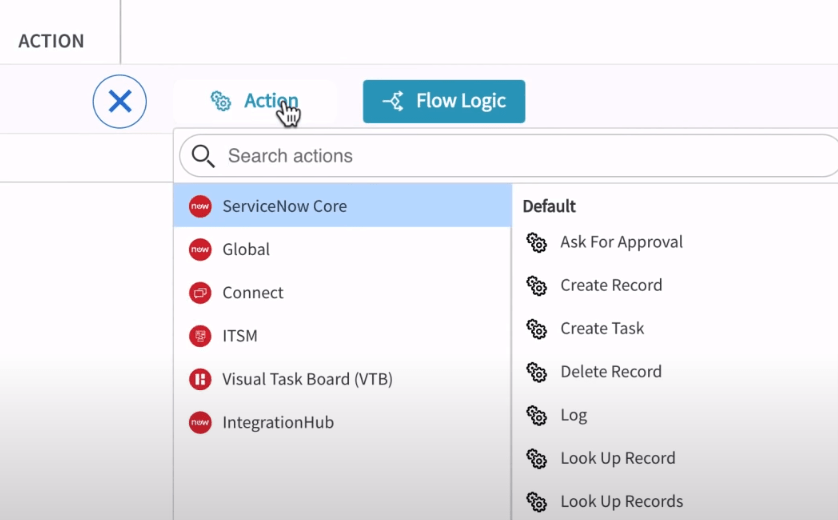Click gear icon beside Look Up Records
The image size is (838, 520).
click(x=537, y=502)
